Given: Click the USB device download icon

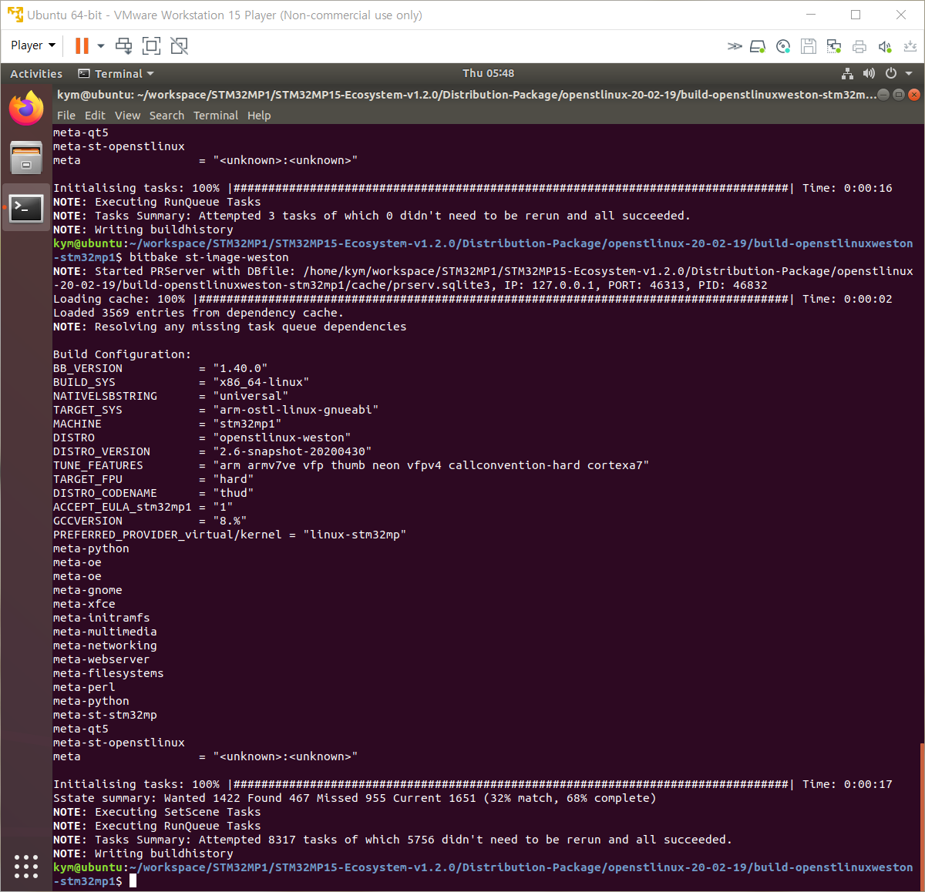Looking at the screenshot, I should (910, 46).
